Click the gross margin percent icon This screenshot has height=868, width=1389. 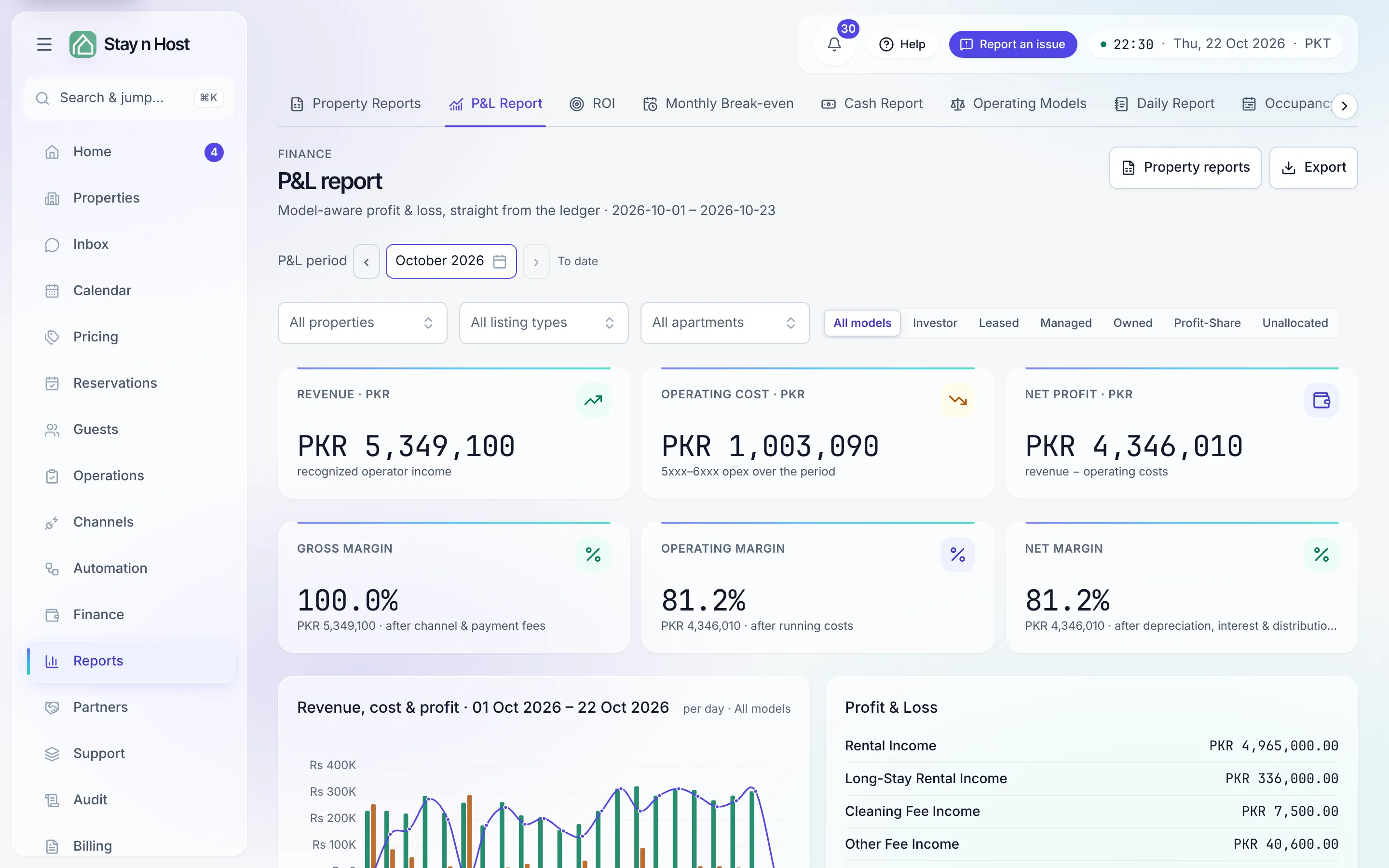coord(593,555)
